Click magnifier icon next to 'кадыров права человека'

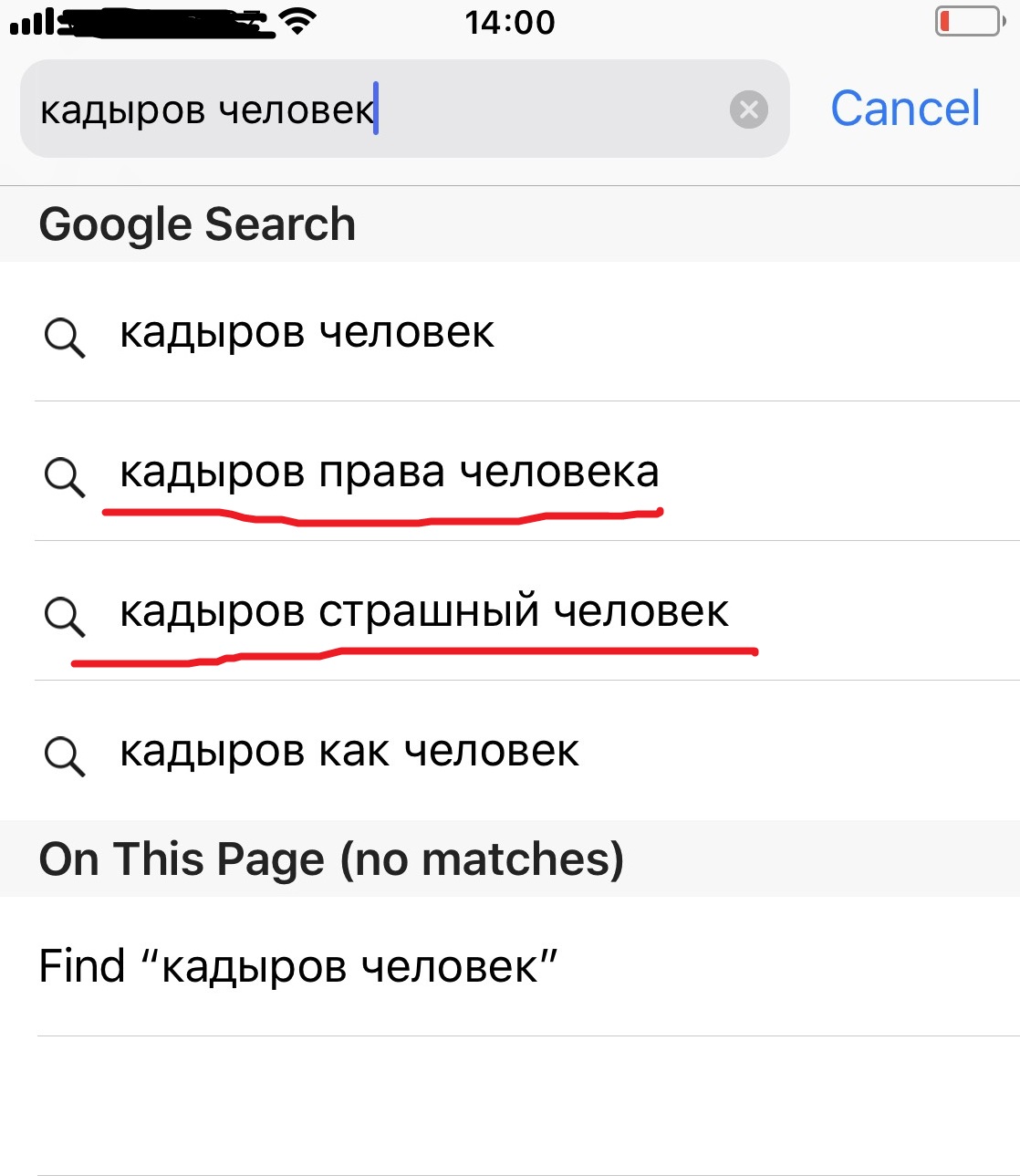tap(64, 476)
